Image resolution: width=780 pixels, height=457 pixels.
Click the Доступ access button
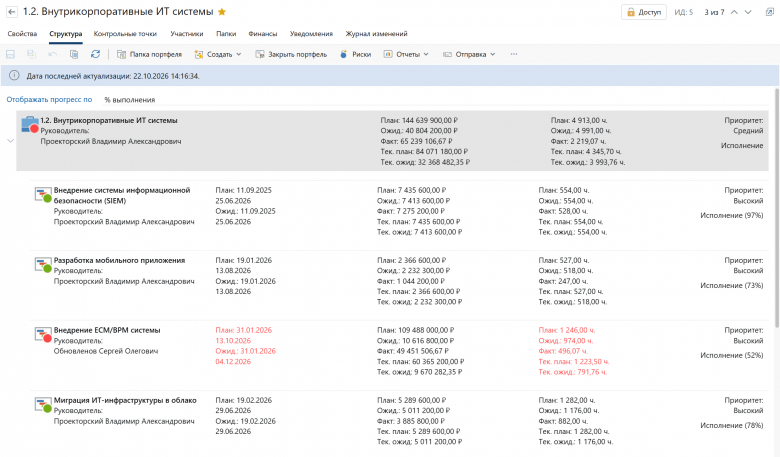(x=644, y=12)
